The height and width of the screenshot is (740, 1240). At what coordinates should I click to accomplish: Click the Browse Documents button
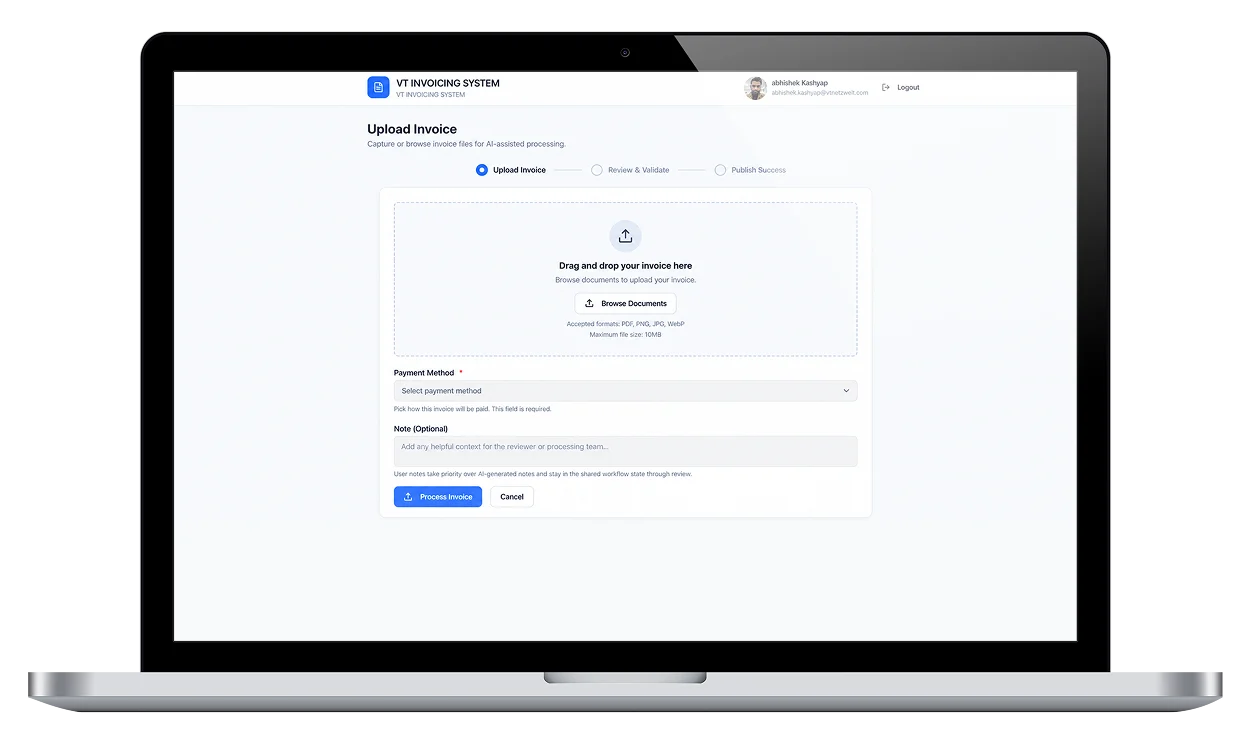tap(625, 303)
